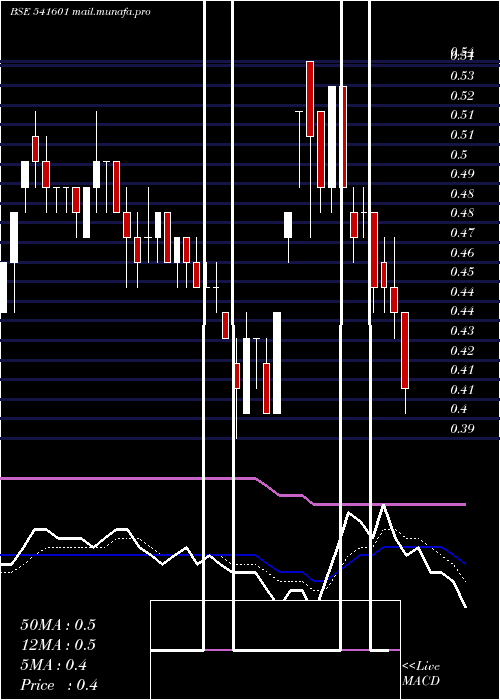Click the 50MA : 0.5 readout
This screenshot has height=700, width=500.
pos(58,625)
